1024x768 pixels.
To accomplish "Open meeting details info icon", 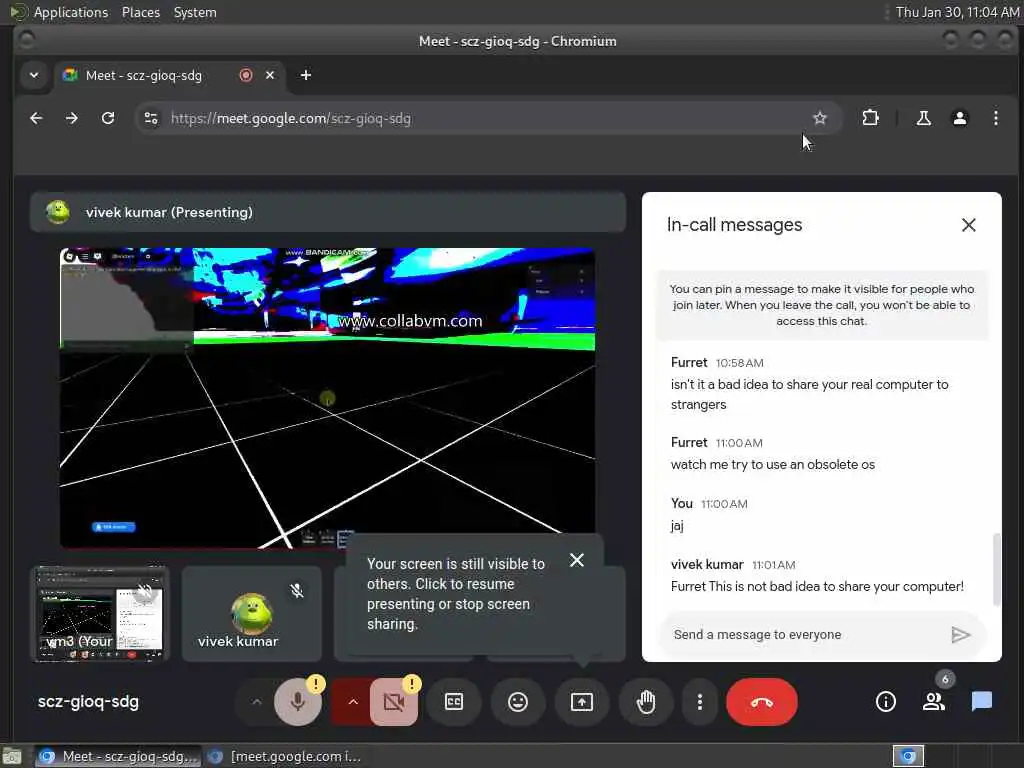I will coord(886,702).
